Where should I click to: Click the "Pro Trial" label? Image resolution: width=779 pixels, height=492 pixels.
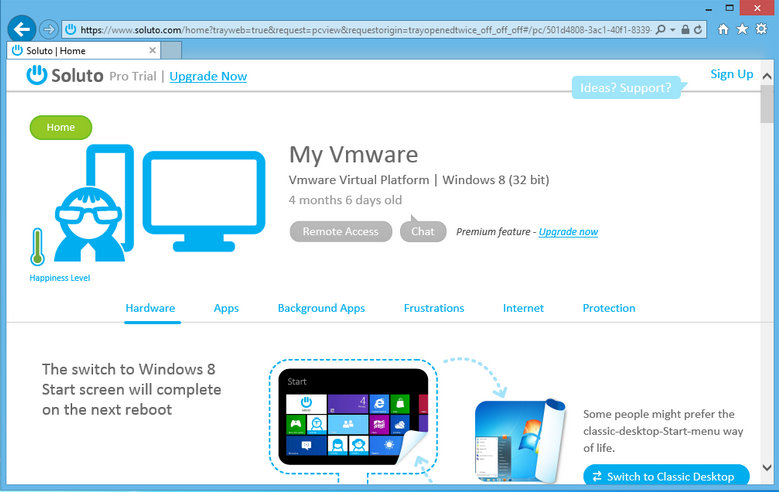[x=133, y=76]
